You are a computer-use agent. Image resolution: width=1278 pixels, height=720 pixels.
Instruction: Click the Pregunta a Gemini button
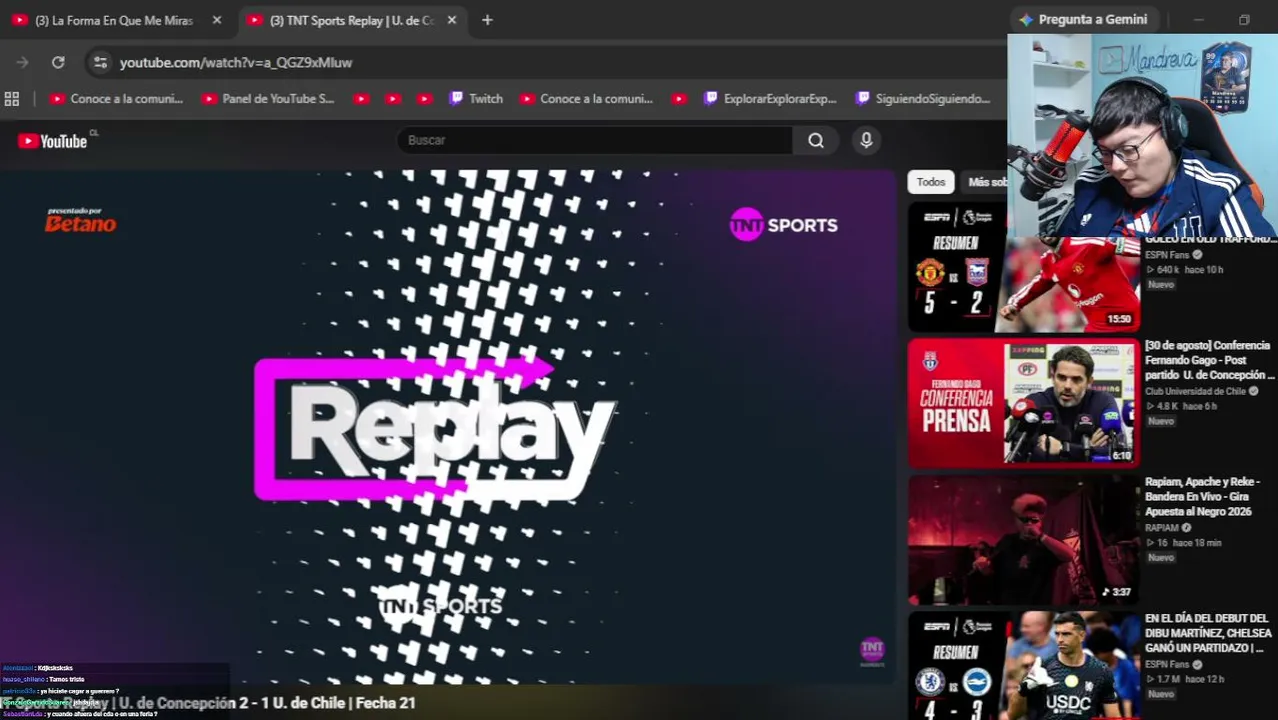pos(1083,20)
